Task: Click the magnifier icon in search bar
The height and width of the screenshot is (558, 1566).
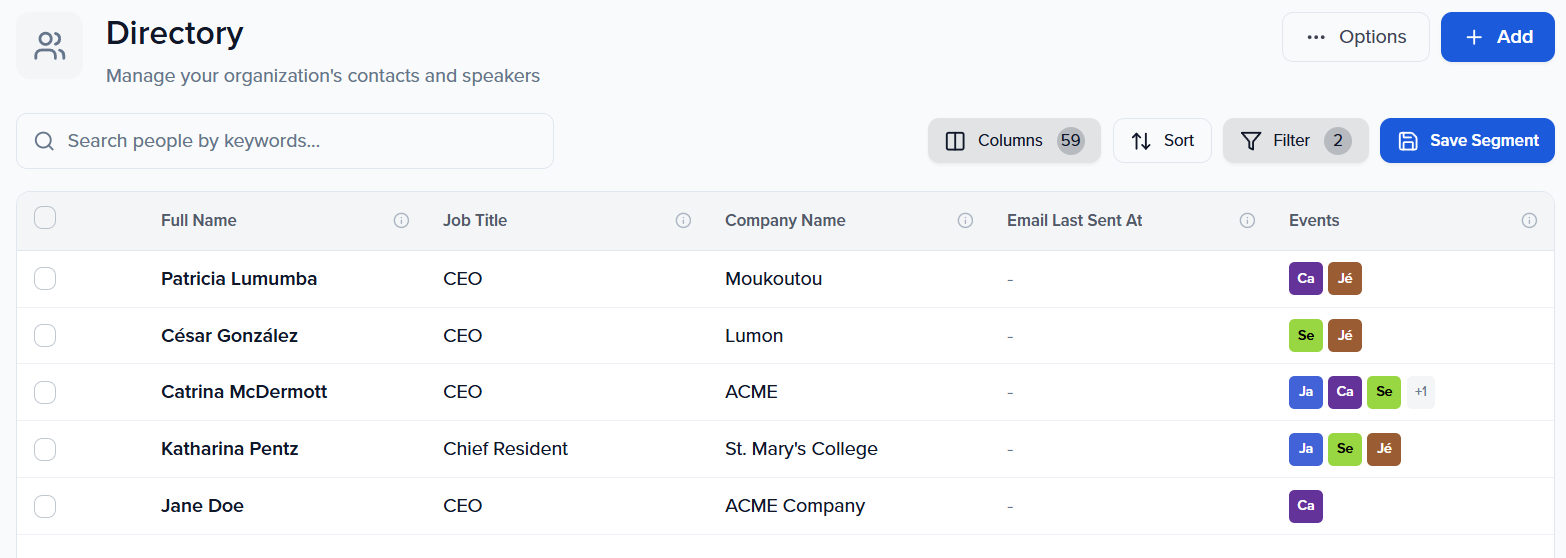Action: (44, 141)
